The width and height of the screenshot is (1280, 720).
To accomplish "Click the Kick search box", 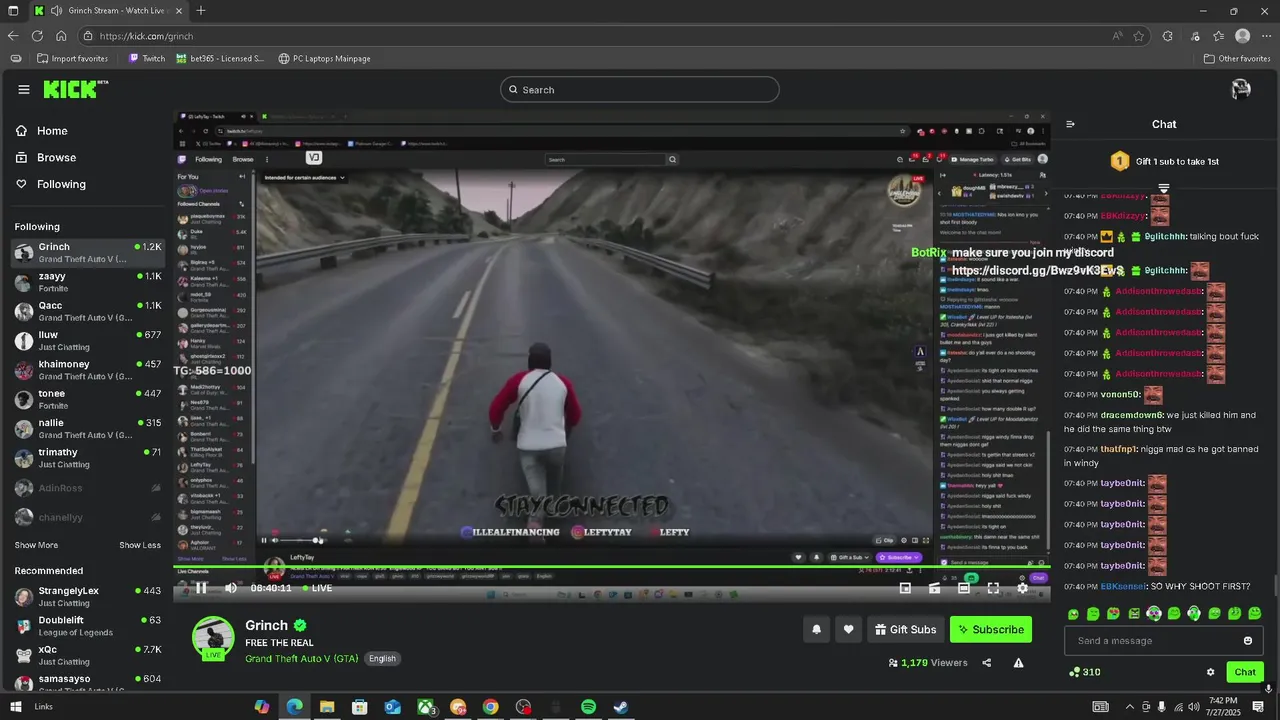I will tap(640, 90).
